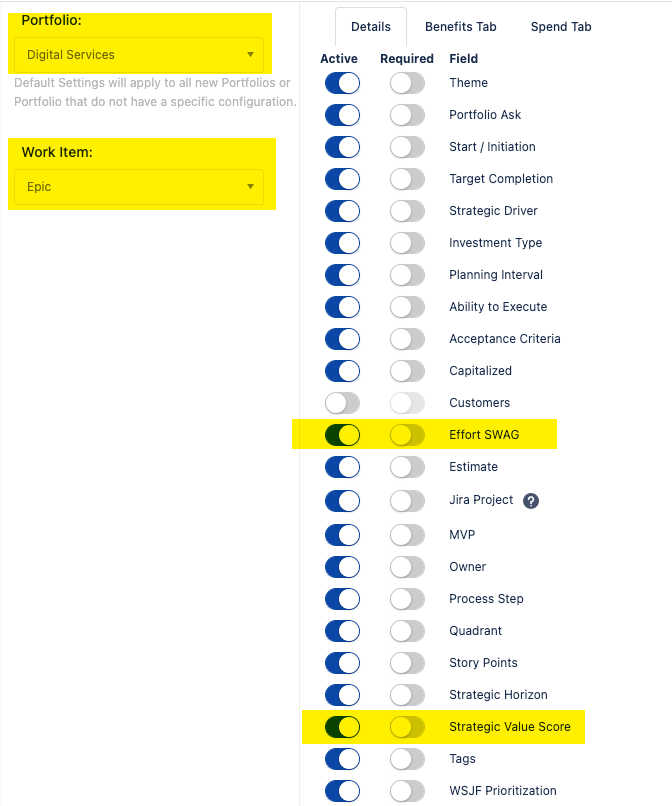Switch to the Spend Tab

pos(560,27)
